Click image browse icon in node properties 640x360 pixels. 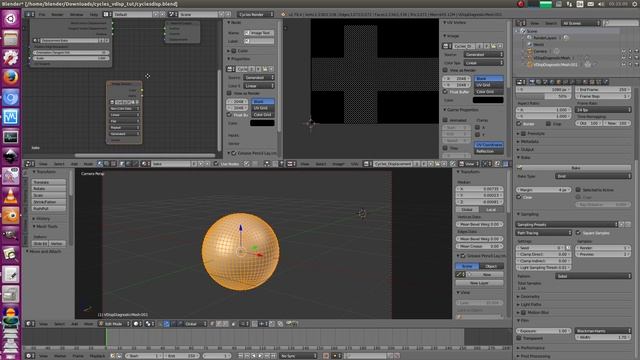click(231, 69)
